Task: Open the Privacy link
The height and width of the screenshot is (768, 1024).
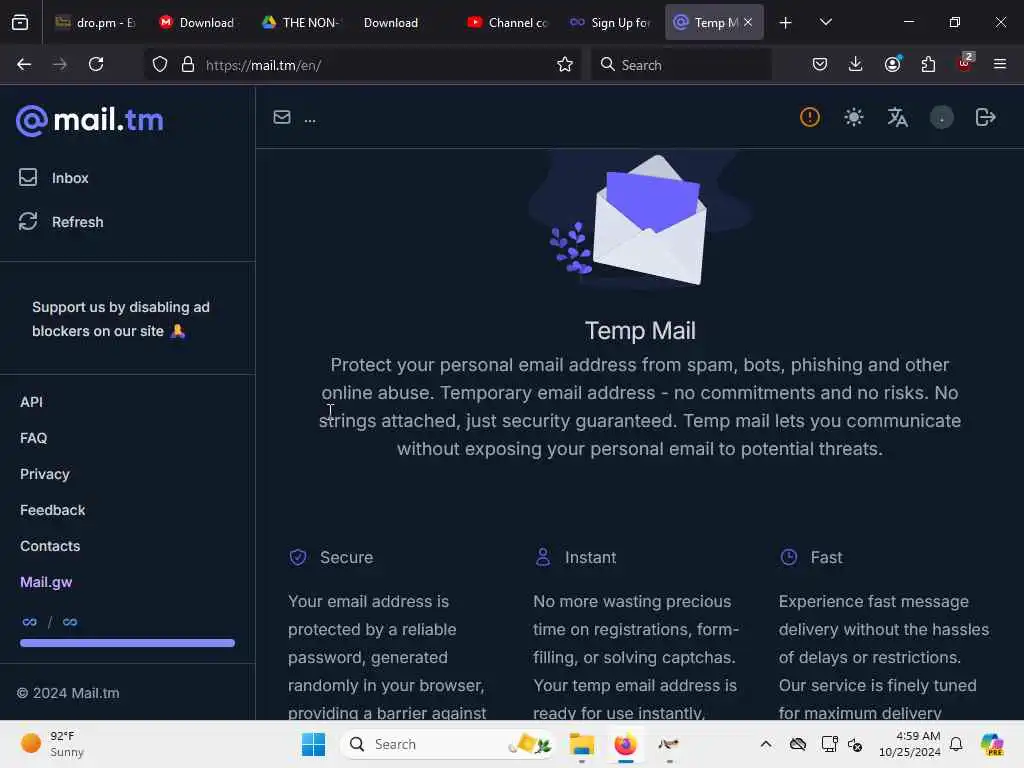Action: pyautogui.click(x=44, y=474)
